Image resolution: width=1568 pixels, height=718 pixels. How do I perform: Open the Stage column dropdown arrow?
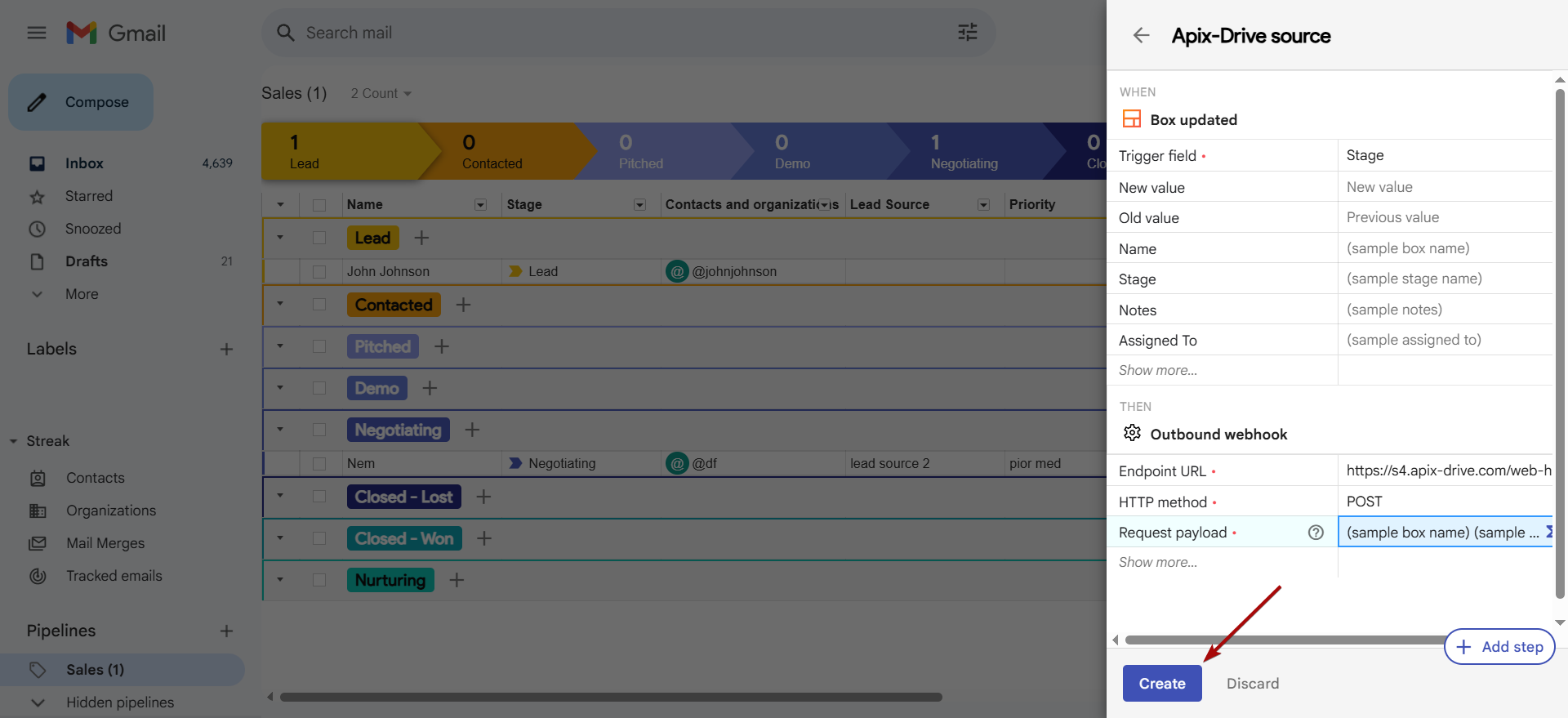pyautogui.click(x=639, y=205)
